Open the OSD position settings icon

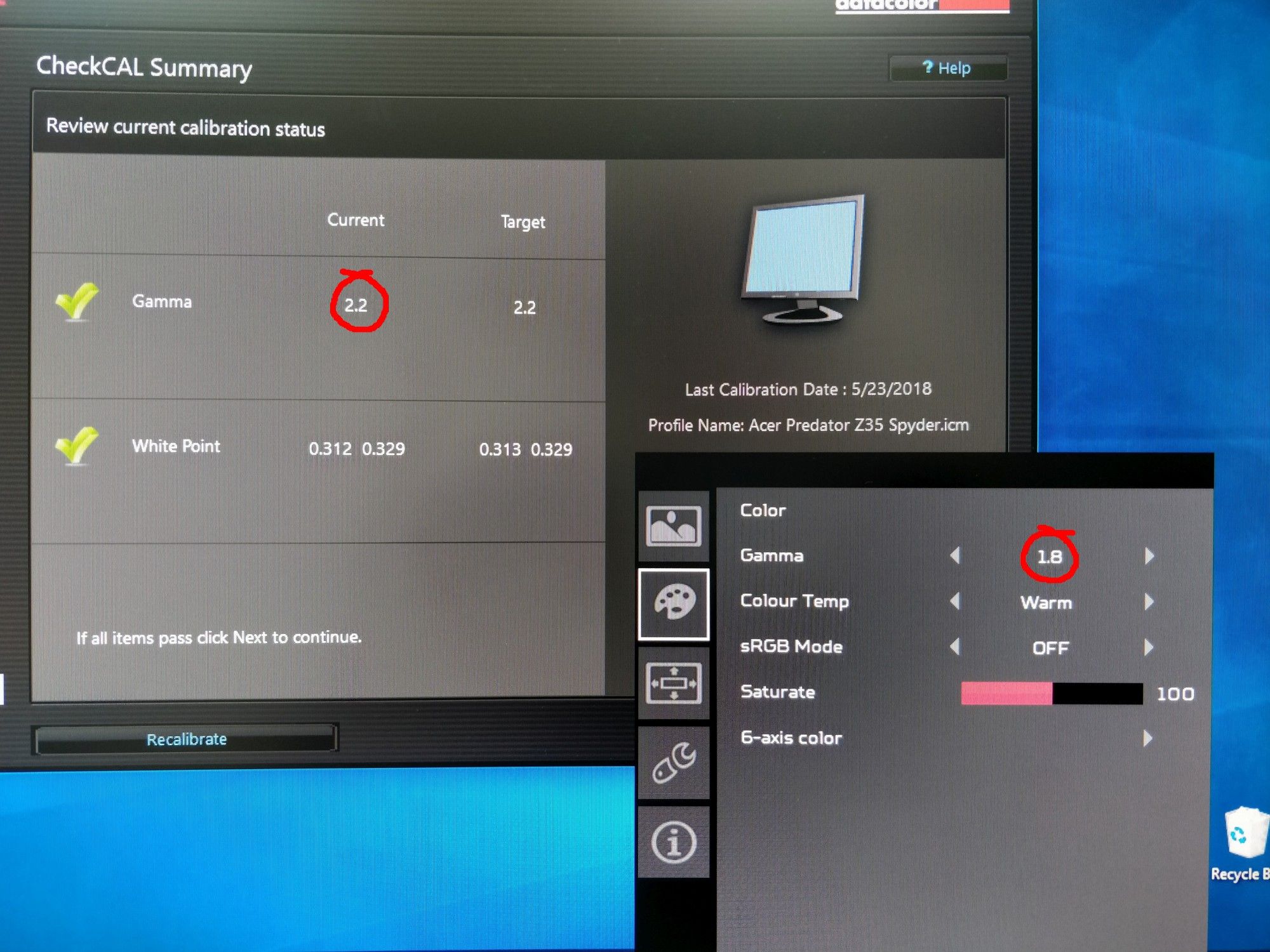click(674, 683)
